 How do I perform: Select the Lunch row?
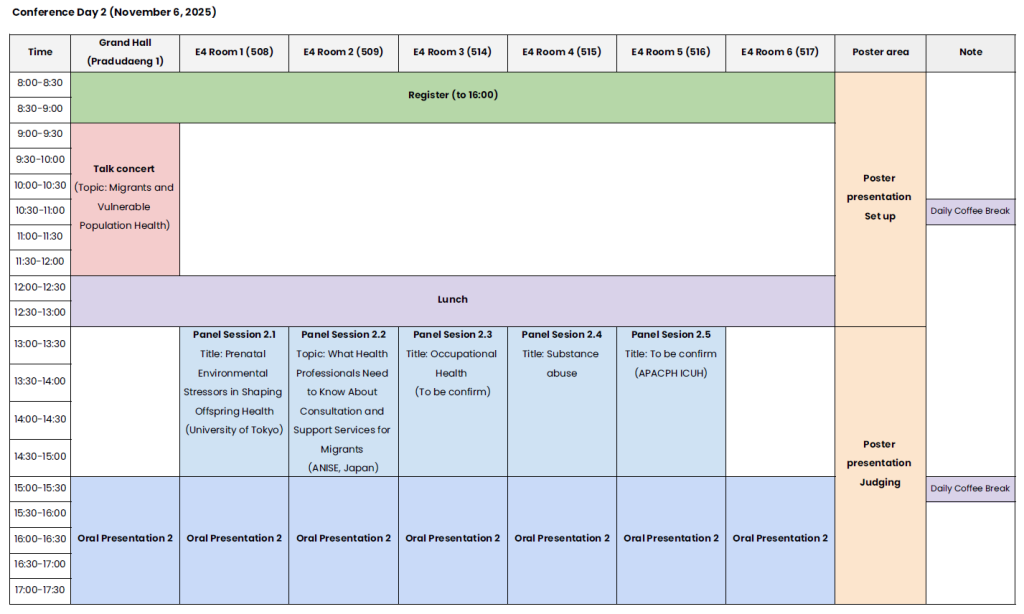[x=453, y=299]
